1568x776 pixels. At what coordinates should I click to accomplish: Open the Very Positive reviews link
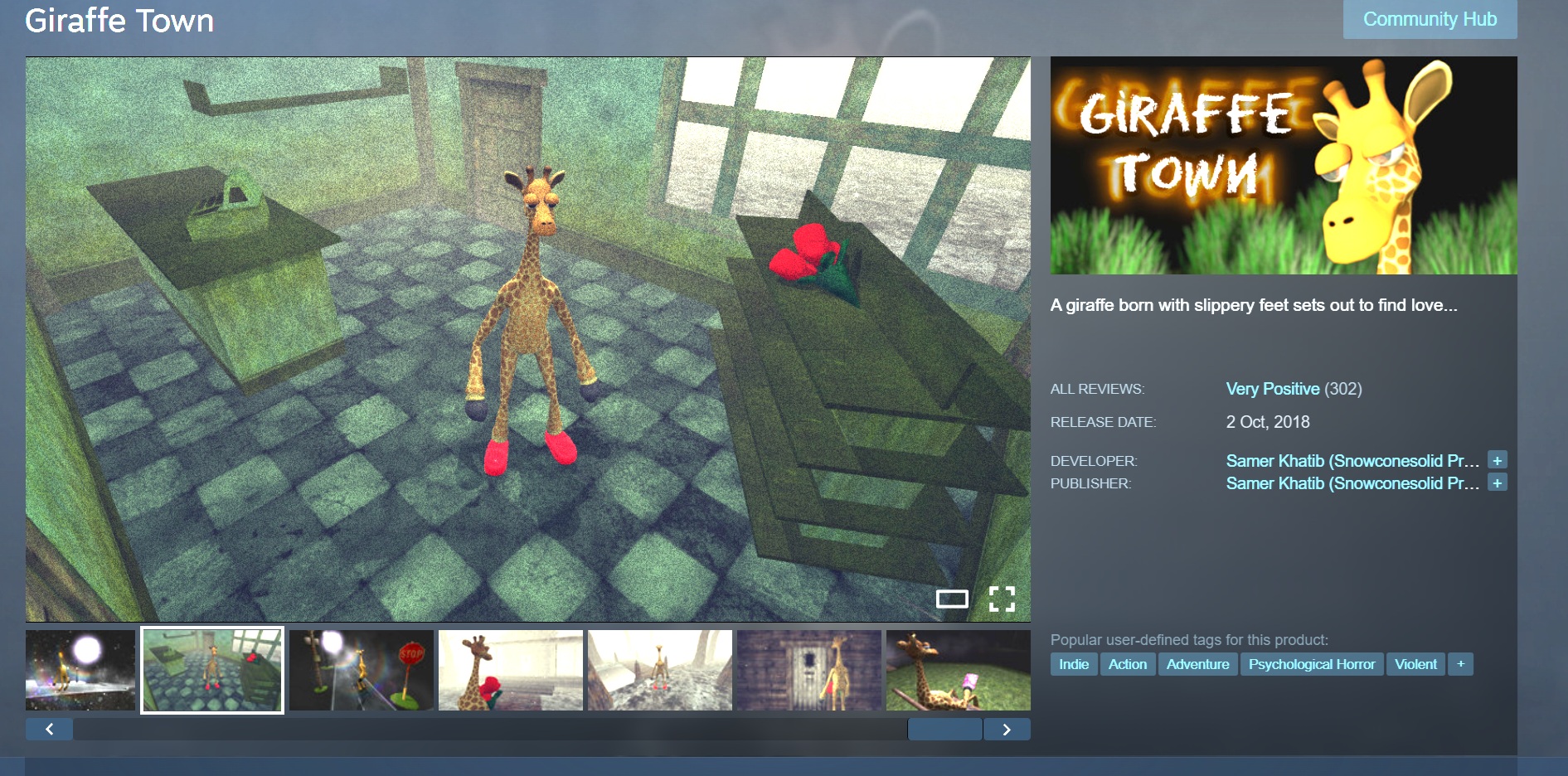click(x=1273, y=389)
